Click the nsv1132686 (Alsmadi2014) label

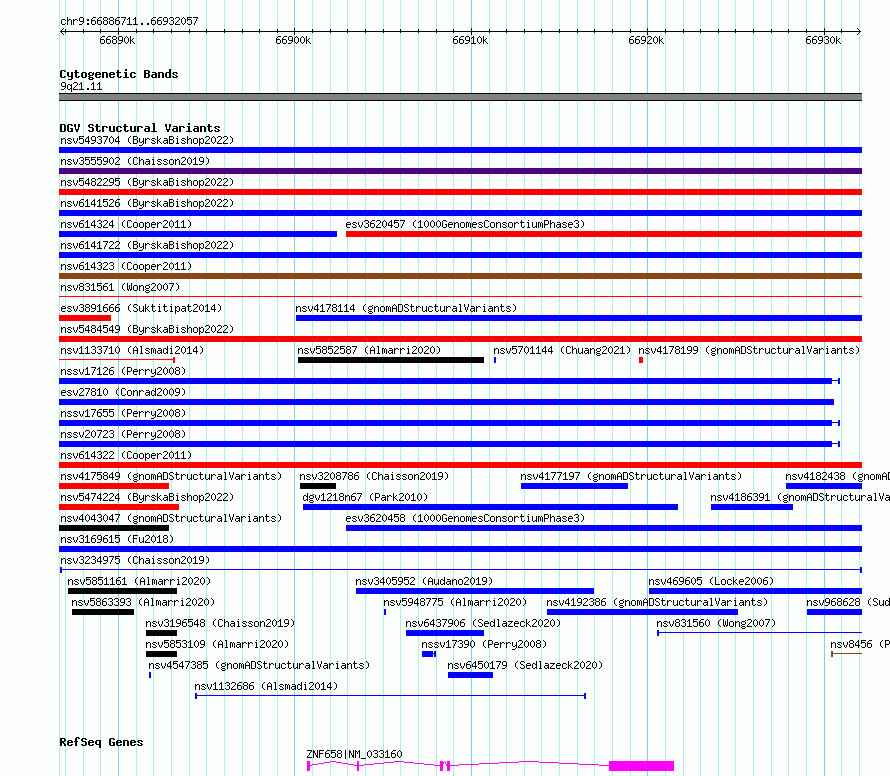pyautogui.click(x=266, y=686)
